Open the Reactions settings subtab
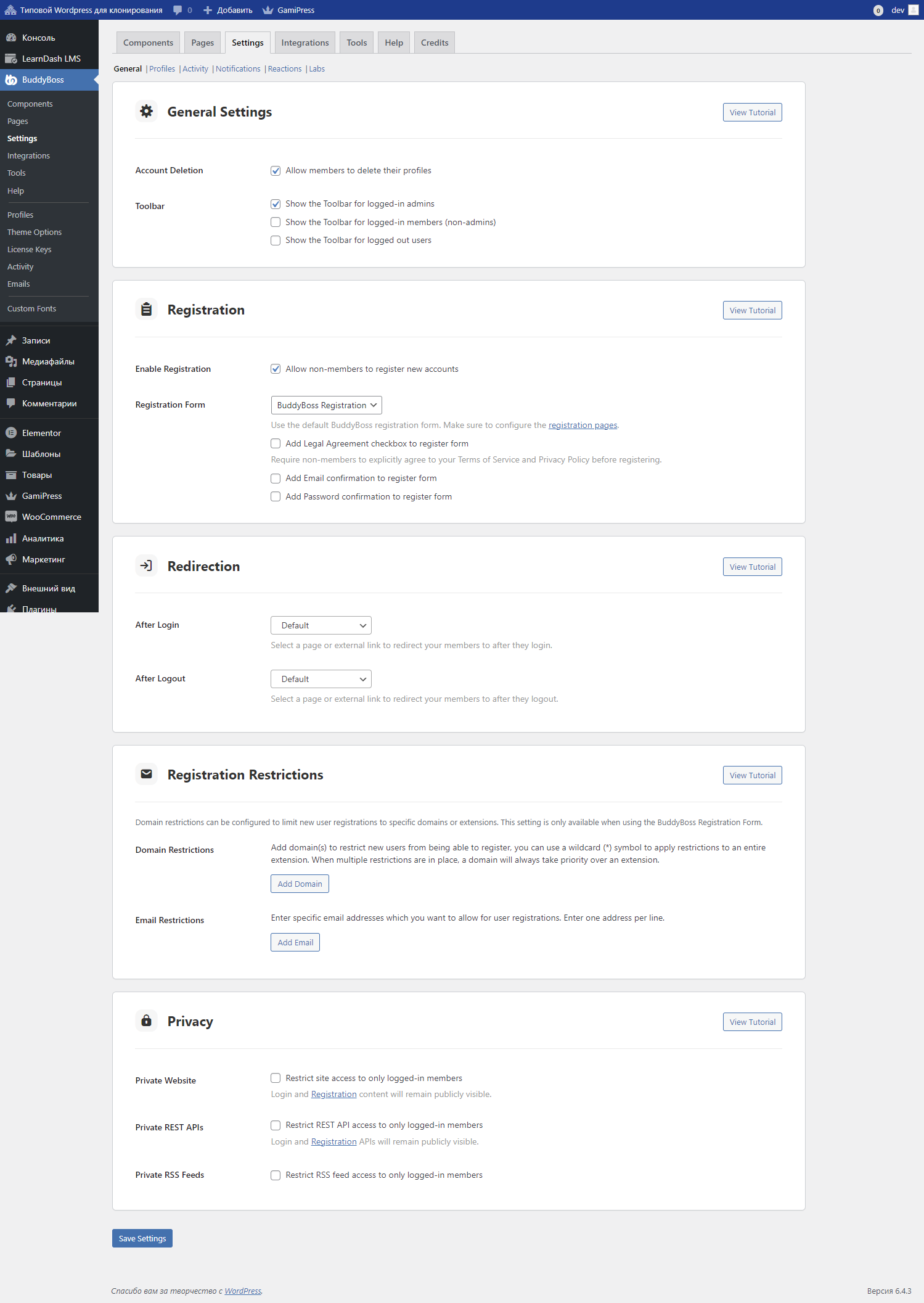The width and height of the screenshot is (924, 1303). click(285, 68)
